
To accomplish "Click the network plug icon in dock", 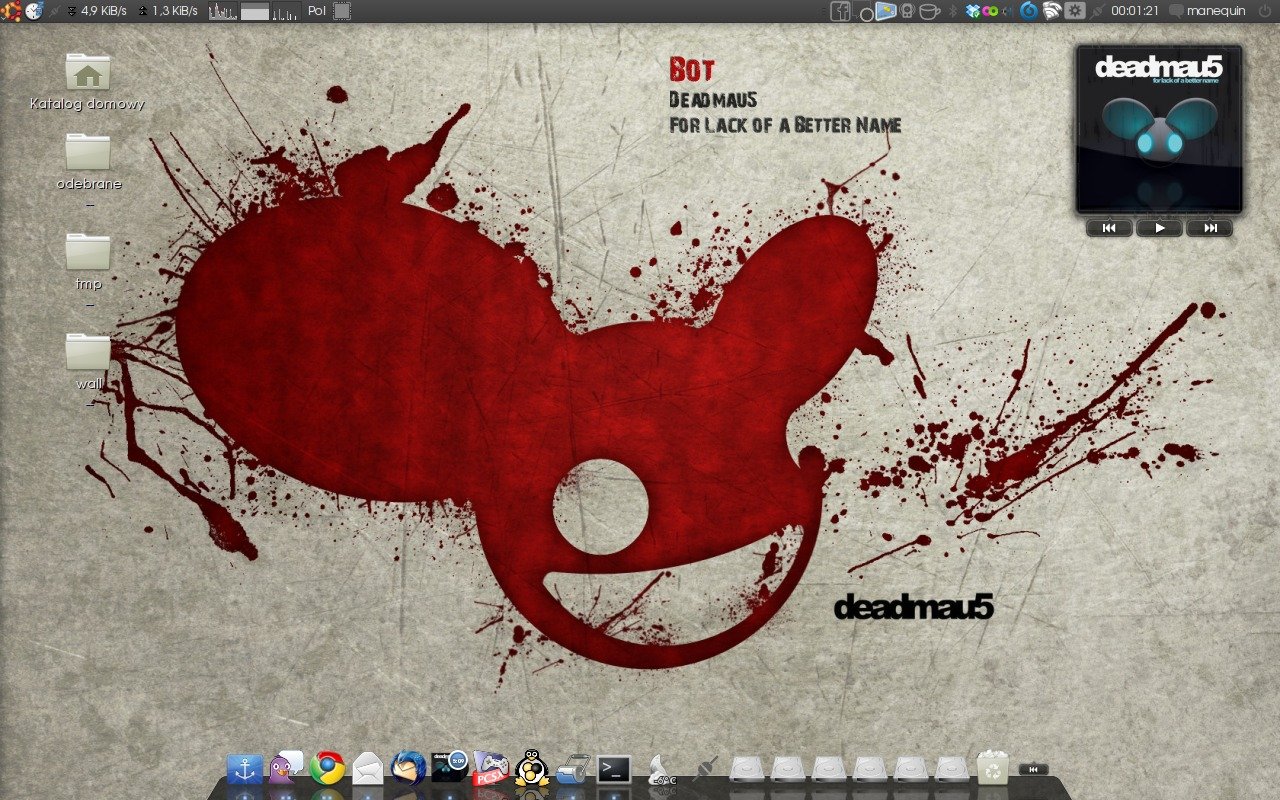I will (706, 768).
